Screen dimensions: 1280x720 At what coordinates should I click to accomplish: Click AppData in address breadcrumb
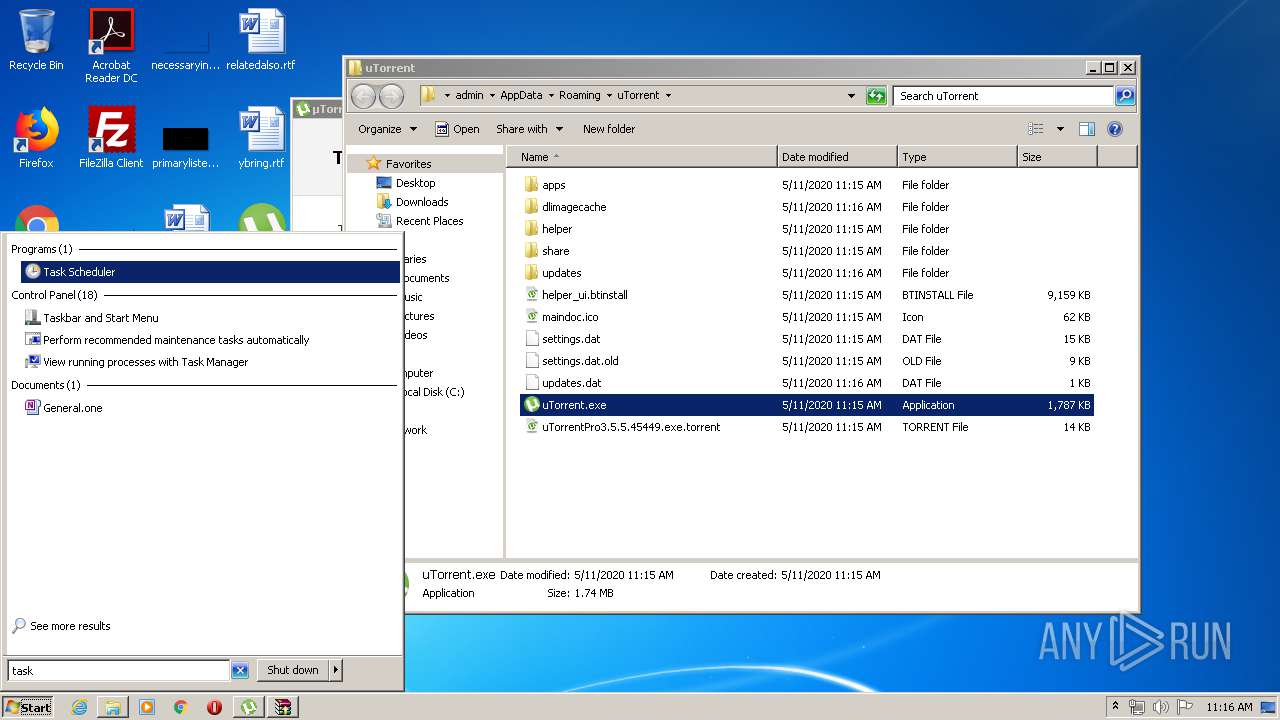click(x=521, y=96)
